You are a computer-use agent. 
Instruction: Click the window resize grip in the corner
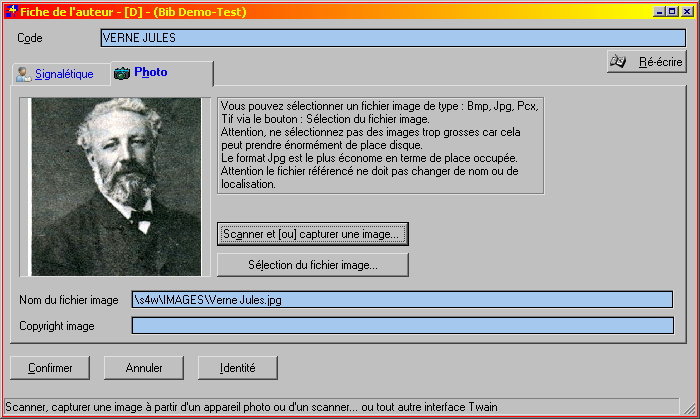coord(690,408)
